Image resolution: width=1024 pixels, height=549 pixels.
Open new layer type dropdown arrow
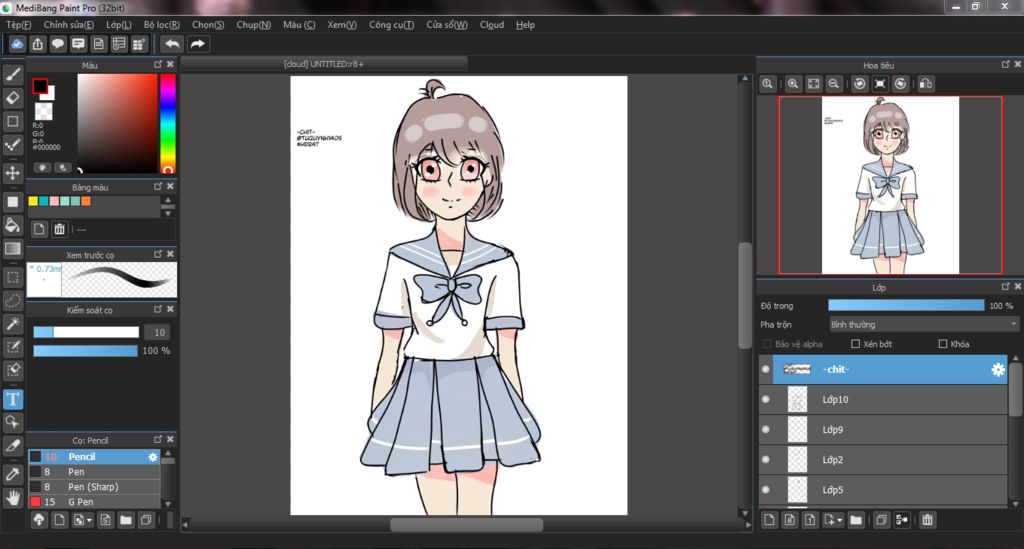tap(839, 520)
